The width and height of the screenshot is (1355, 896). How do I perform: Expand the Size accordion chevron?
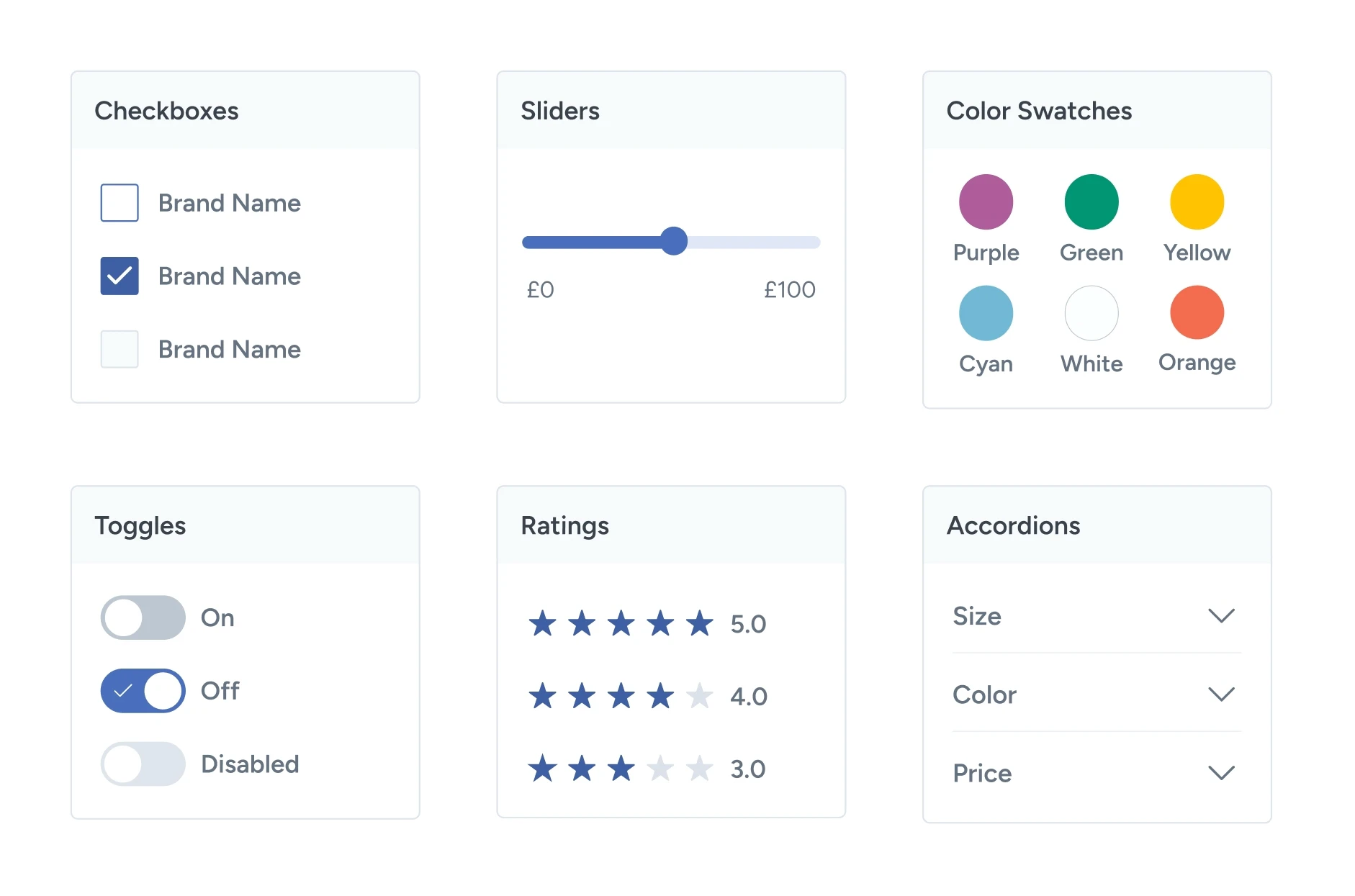coord(1221,616)
